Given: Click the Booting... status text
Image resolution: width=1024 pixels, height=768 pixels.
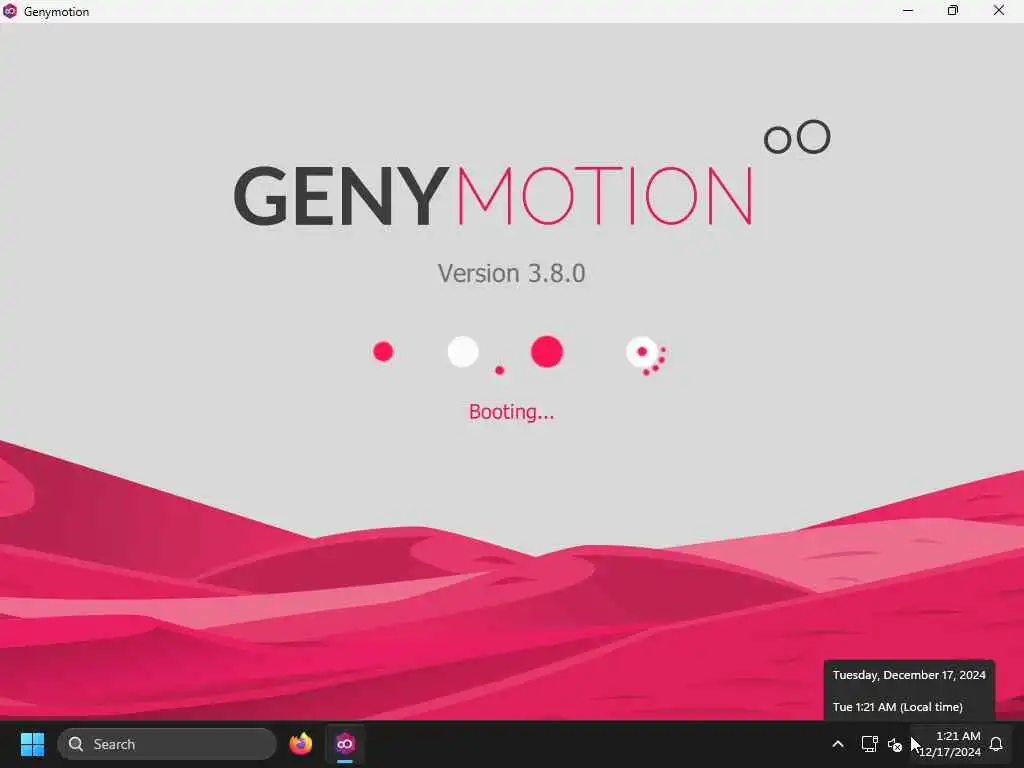Looking at the screenshot, I should coord(511,412).
